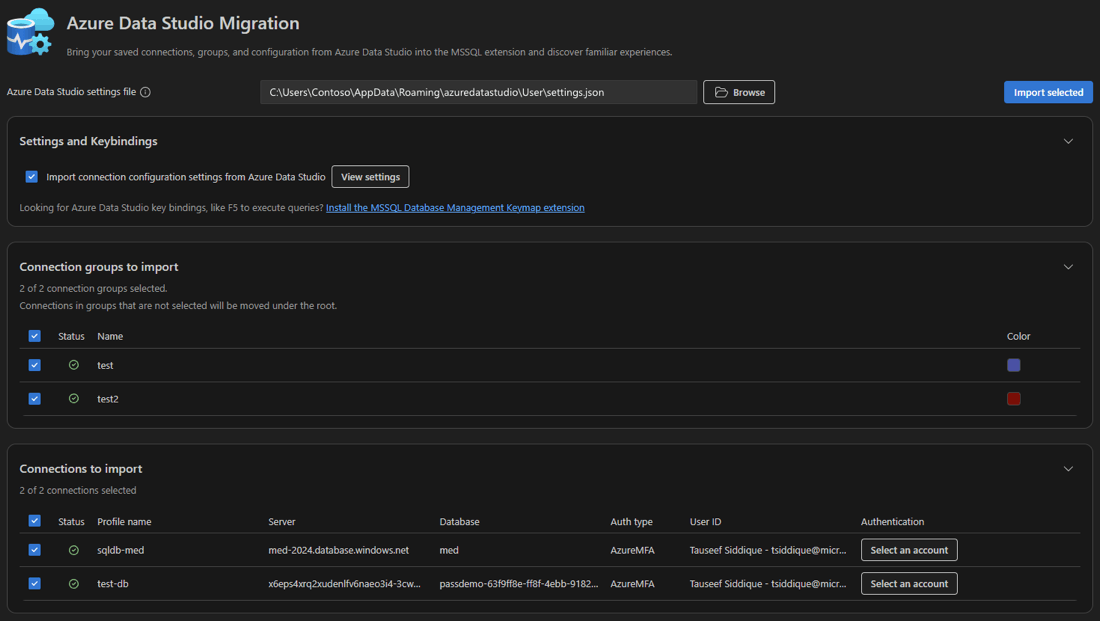Select an account for test-db connection
The image size is (1100, 621).
[909, 583]
